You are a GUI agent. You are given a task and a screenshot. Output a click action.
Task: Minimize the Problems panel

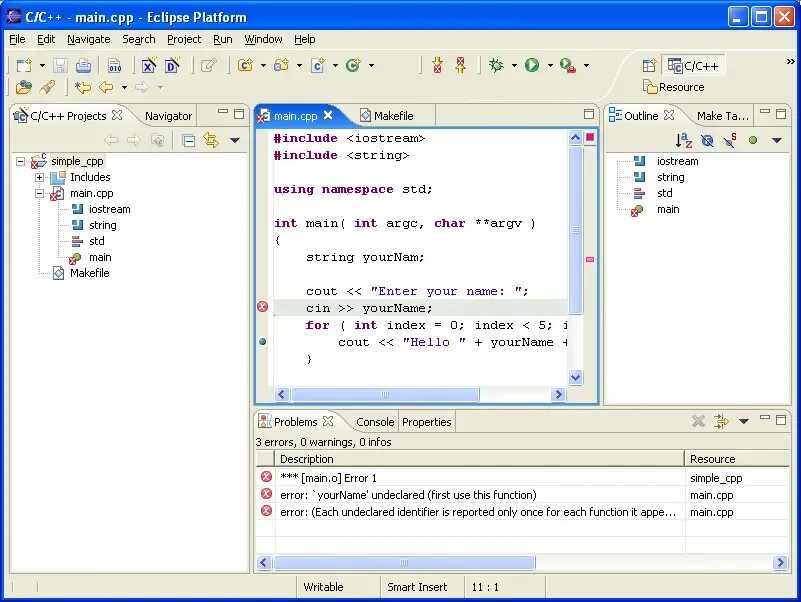[765, 419]
